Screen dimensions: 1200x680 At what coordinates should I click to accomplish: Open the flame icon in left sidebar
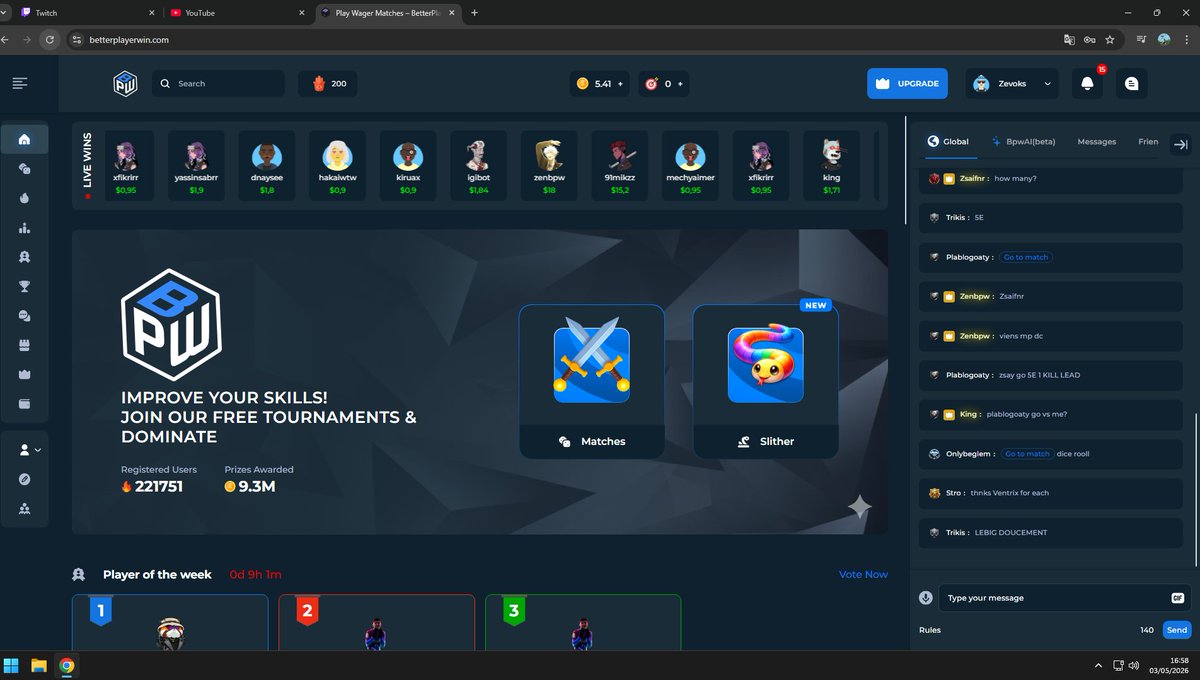24,198
